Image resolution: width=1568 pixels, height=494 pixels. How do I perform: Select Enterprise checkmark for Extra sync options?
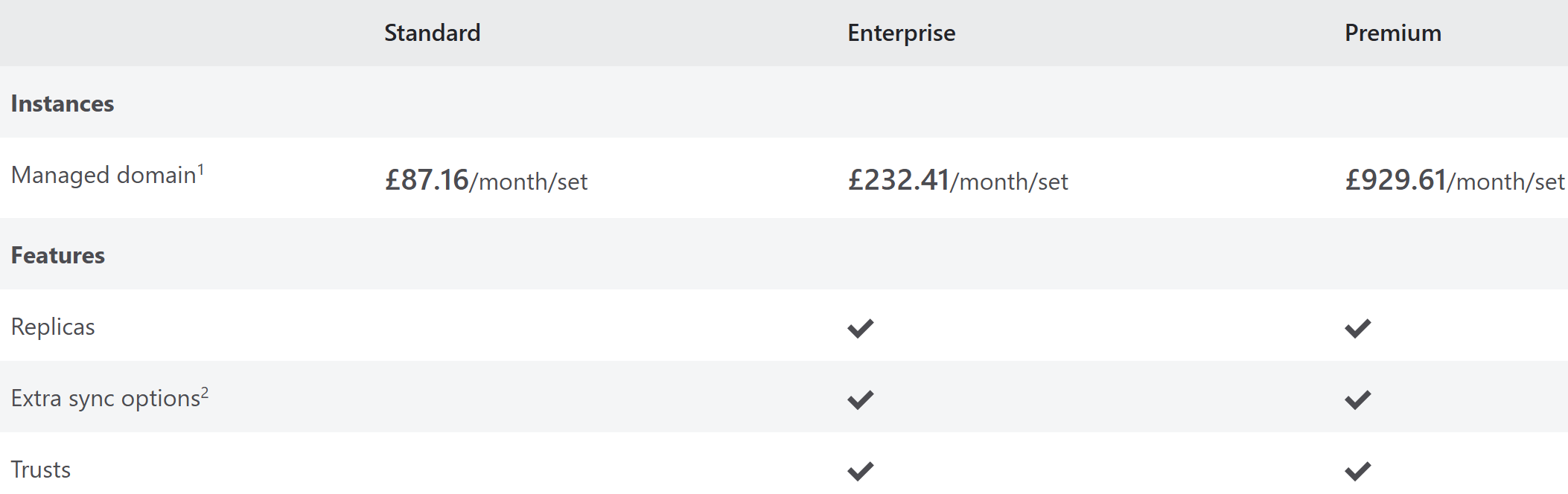click(860, 400)
